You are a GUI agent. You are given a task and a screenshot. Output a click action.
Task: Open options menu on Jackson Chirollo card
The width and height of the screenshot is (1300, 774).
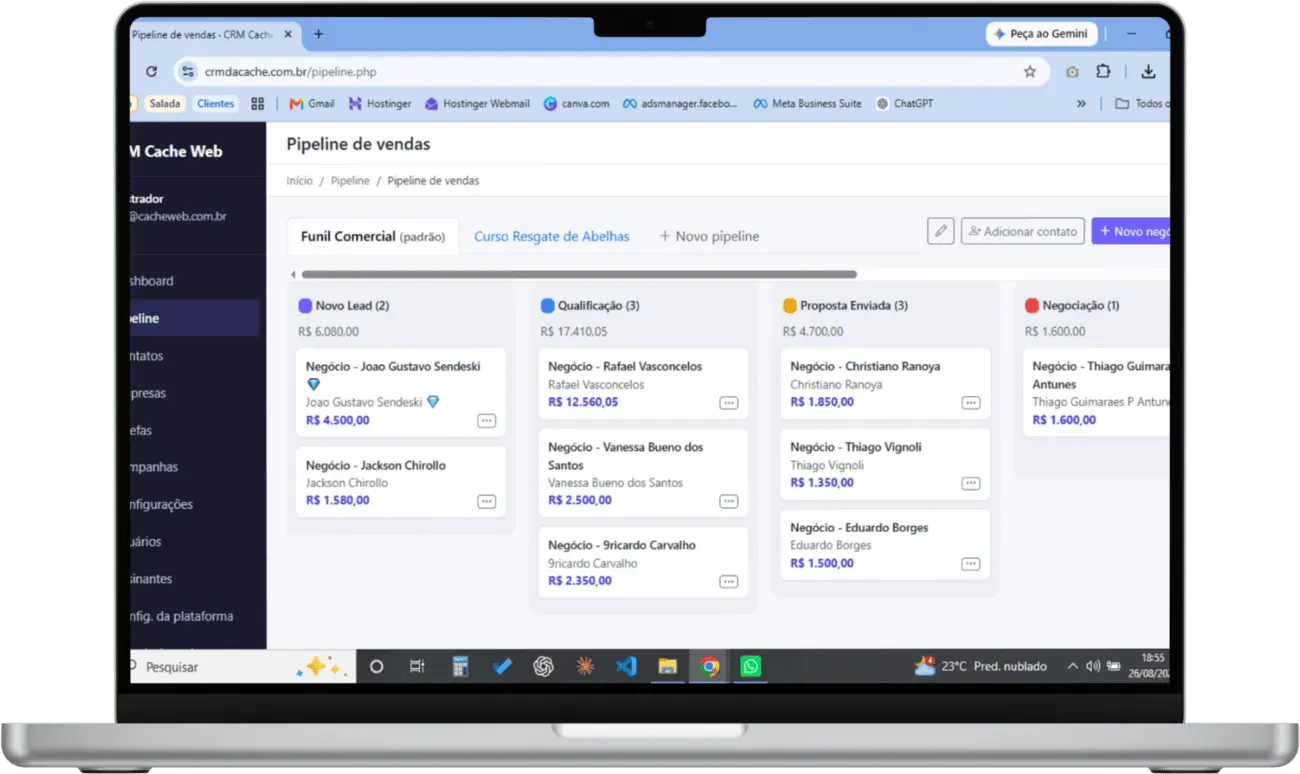[x=487, y=501]
